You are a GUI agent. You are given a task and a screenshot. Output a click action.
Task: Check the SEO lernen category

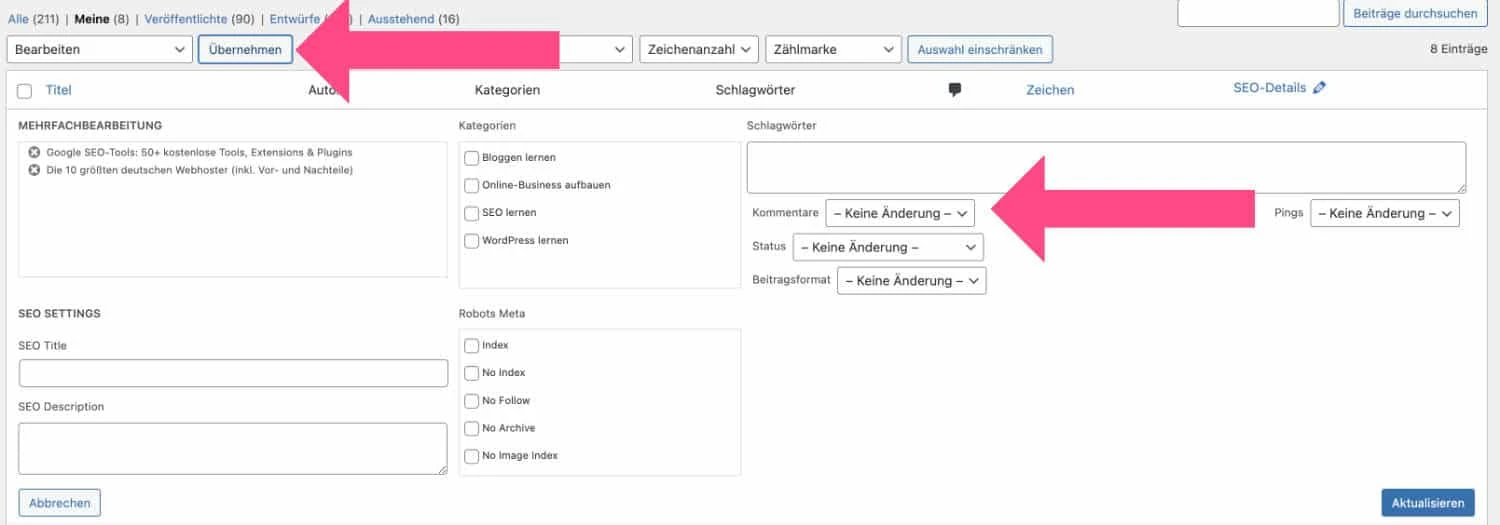[471, 213]
